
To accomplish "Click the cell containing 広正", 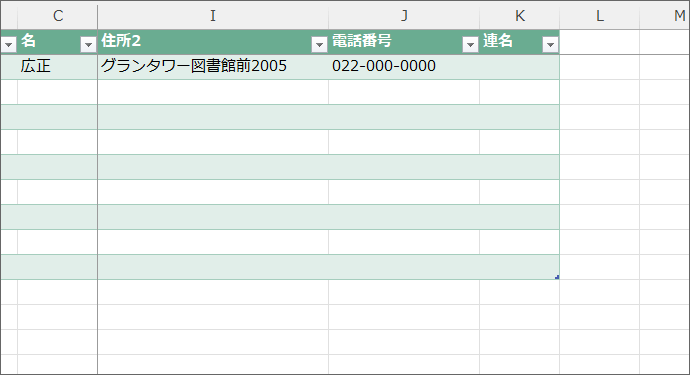I will point(58,67).
